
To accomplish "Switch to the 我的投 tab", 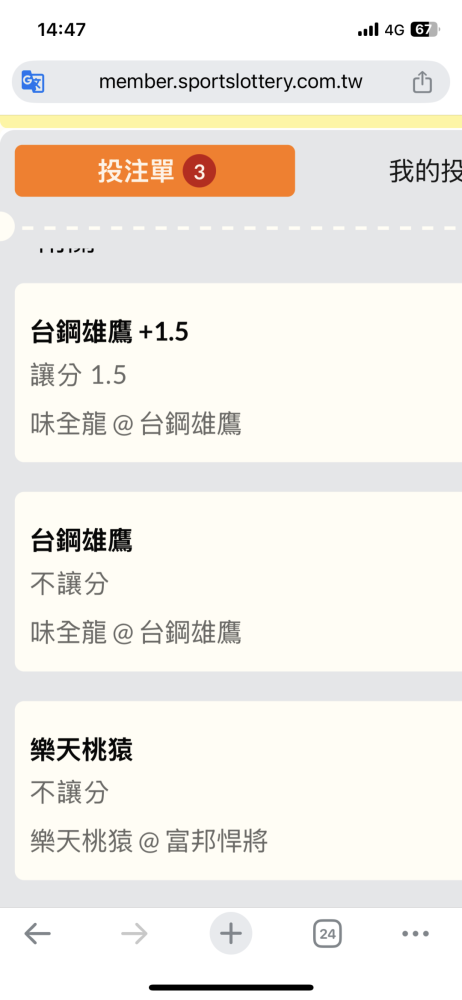I will 426,172.
